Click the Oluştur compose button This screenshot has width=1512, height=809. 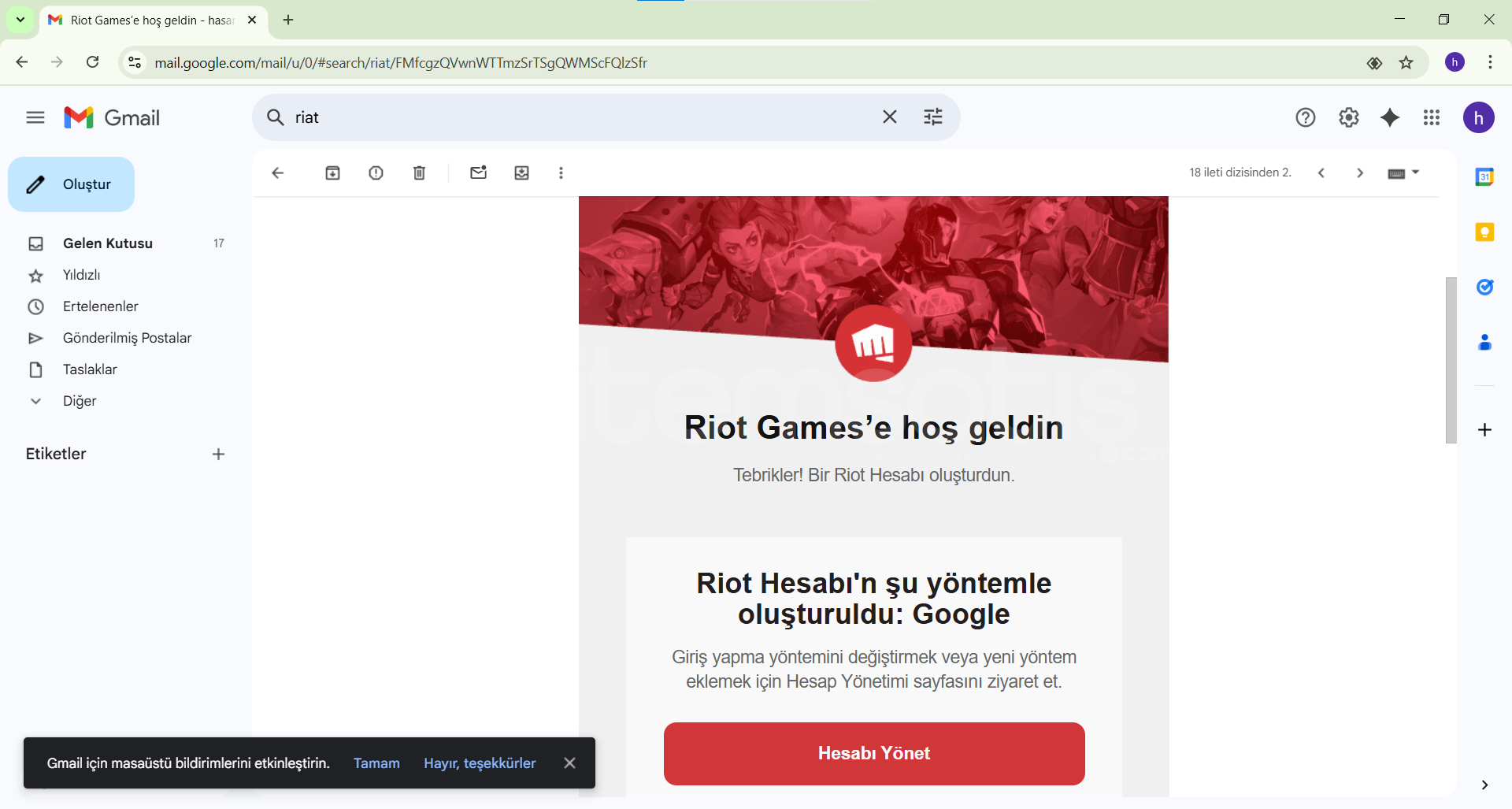click(71, 184)
